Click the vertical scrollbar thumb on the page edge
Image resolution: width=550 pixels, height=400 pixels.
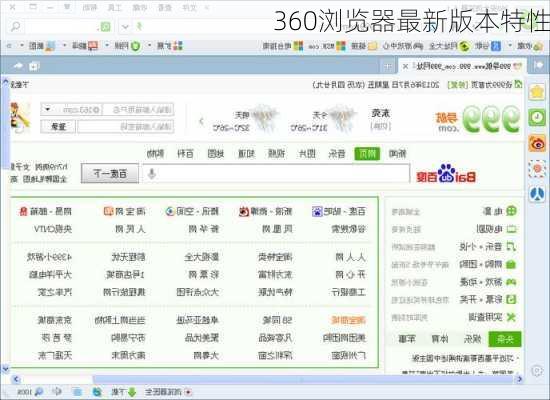click(x=6, y=127)
